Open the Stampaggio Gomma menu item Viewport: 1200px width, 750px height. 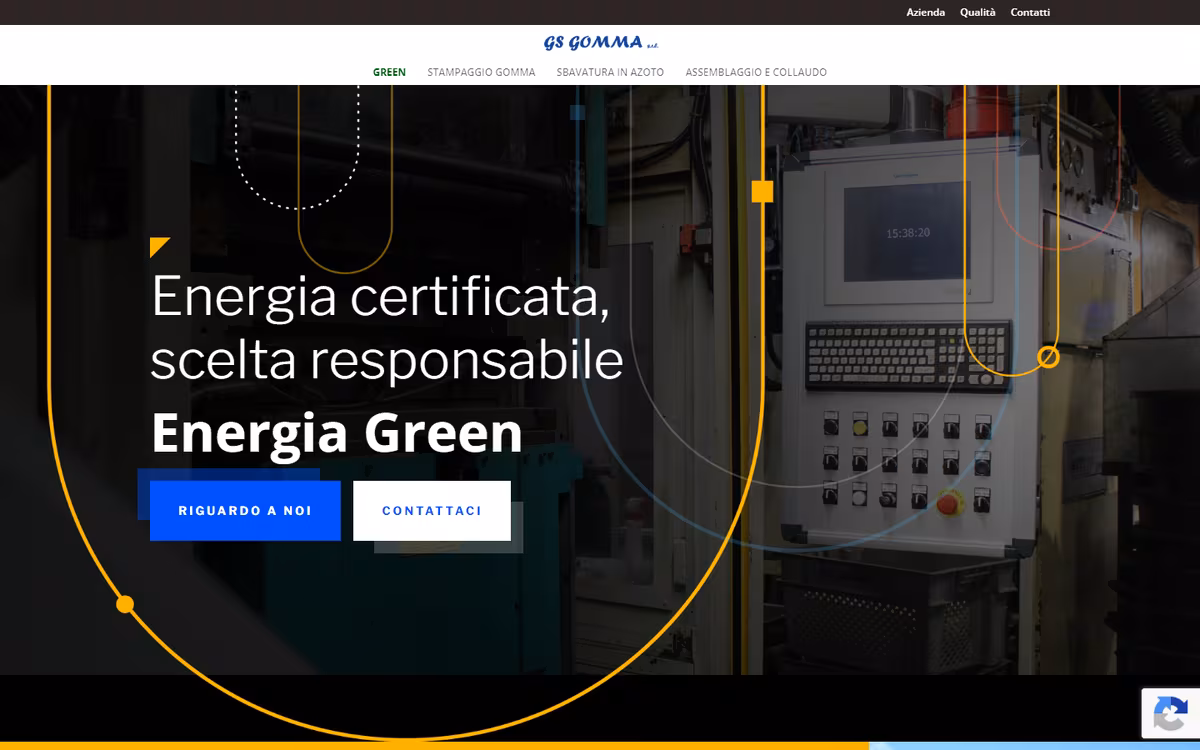(x=481, y=72)
